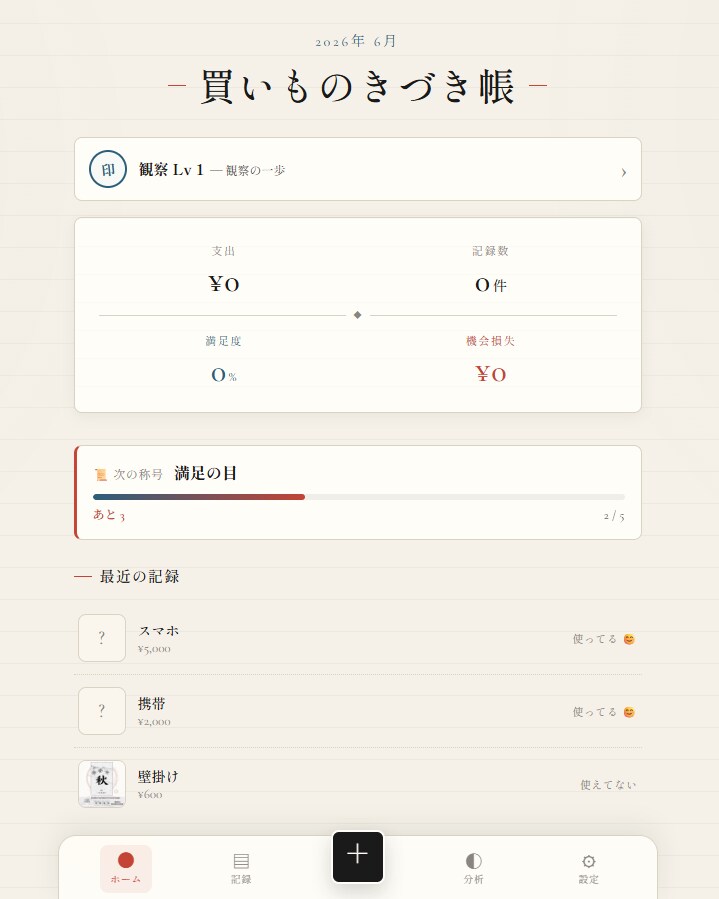Open the 設定 tab

(588, 868)
